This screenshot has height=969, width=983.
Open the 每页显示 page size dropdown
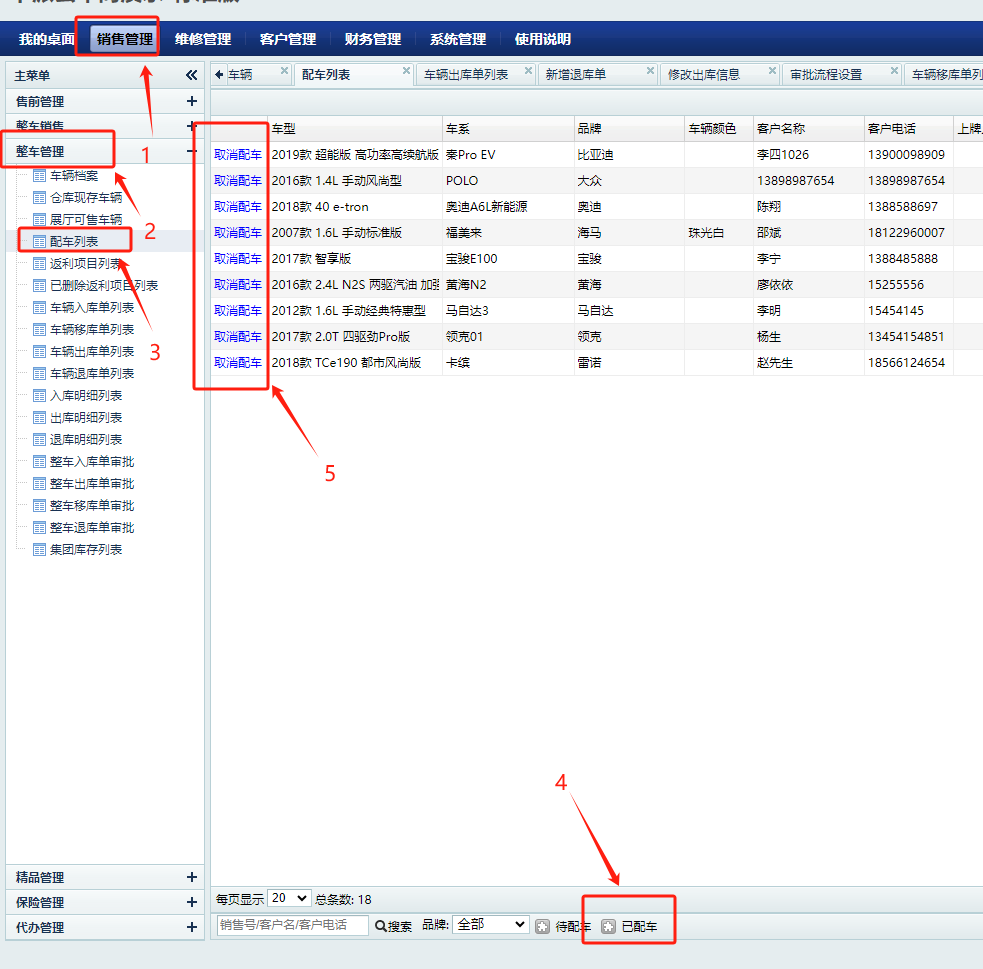pyautogui.click(x=289, y=899)
